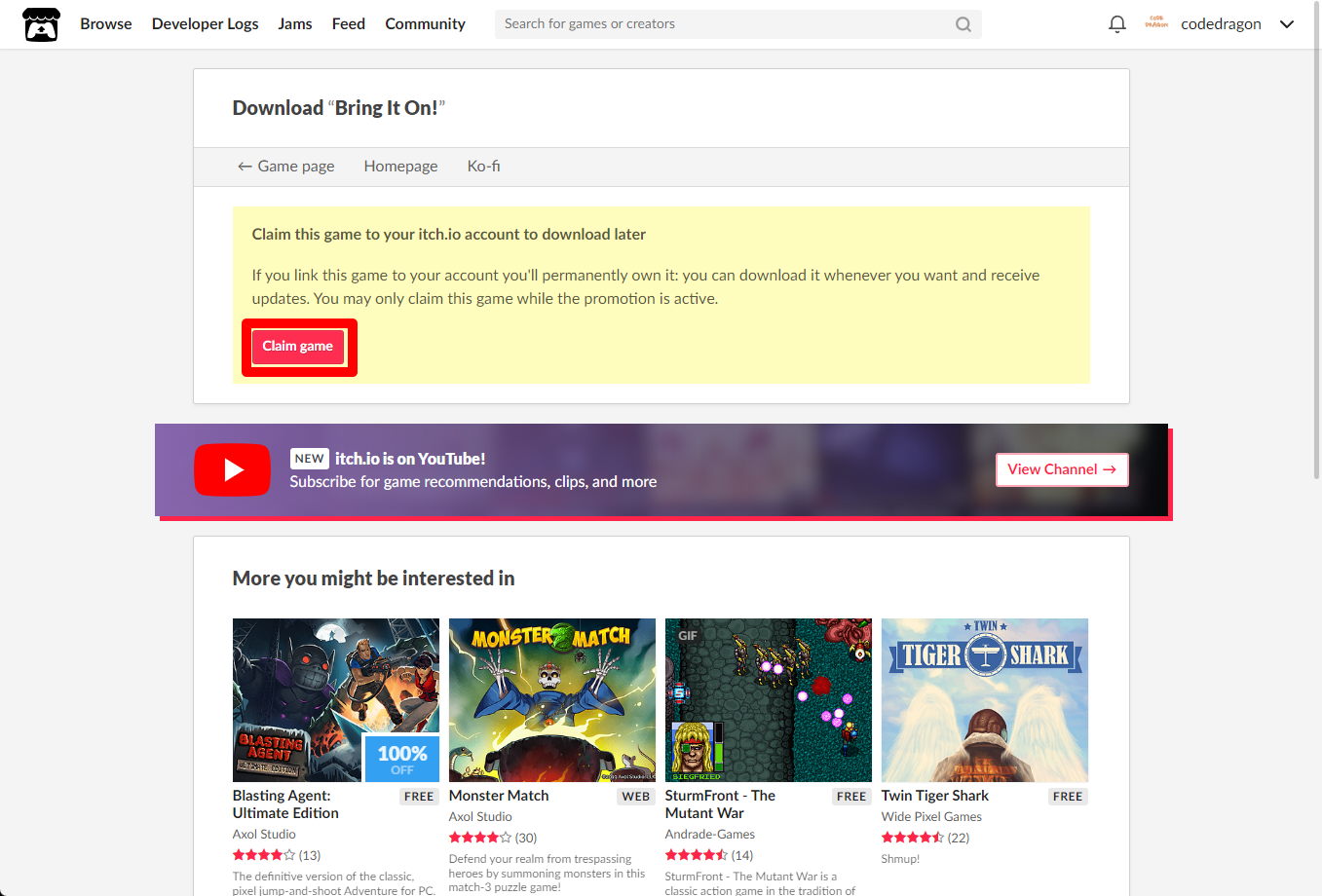Click Twin Tiger Shark star rating (22)

pos(925,838)
